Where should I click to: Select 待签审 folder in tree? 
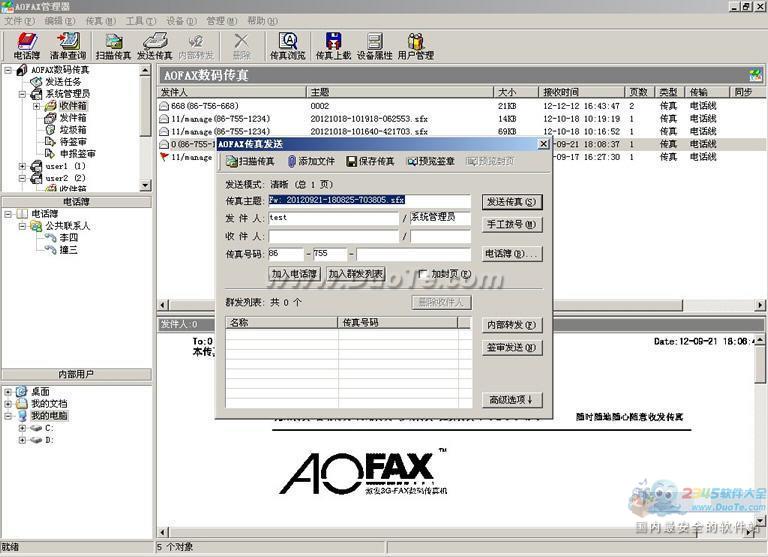pyautogui.click(x=73, y=142)
